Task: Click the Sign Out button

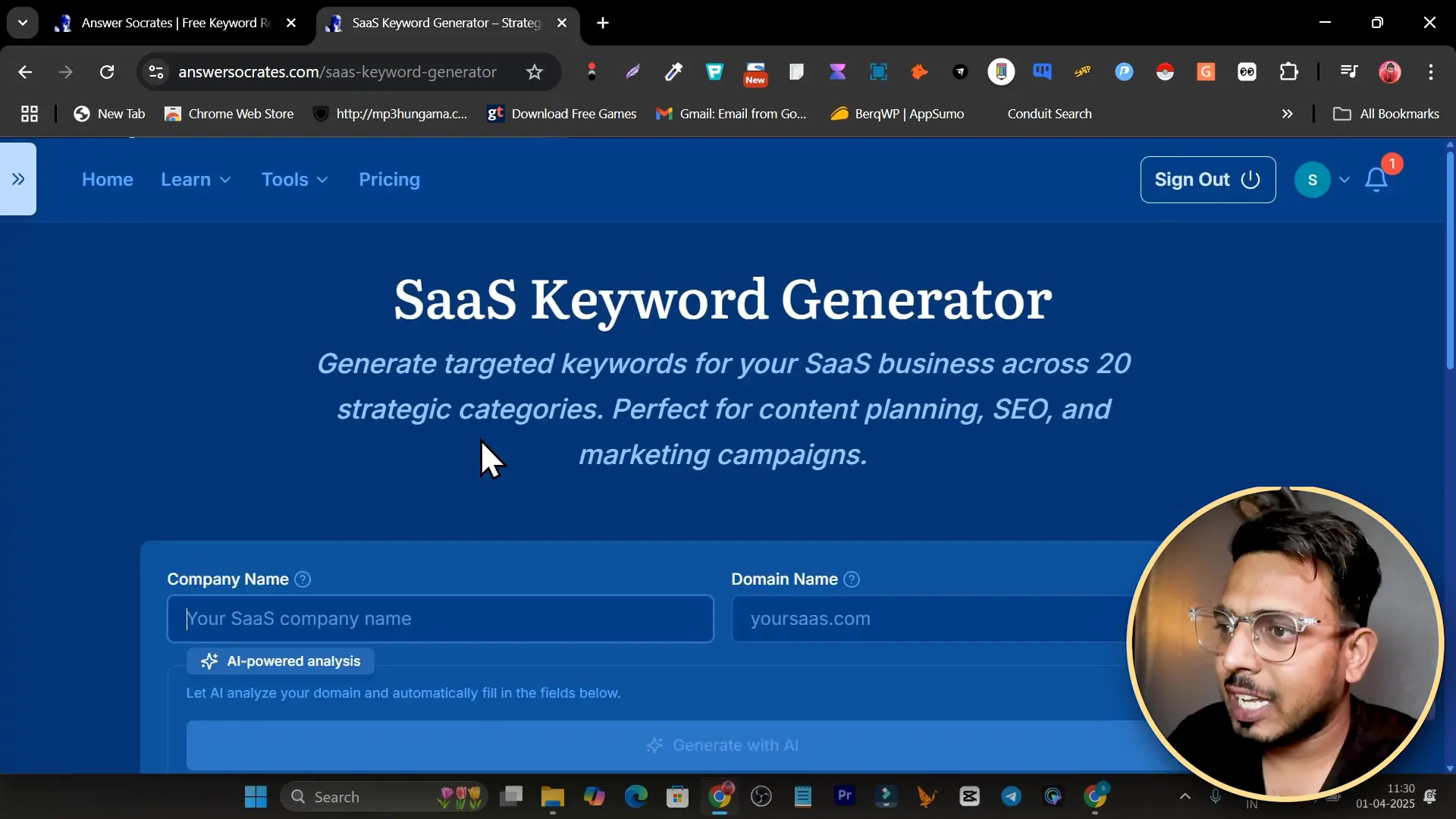Action: [x=1207, y=180]
